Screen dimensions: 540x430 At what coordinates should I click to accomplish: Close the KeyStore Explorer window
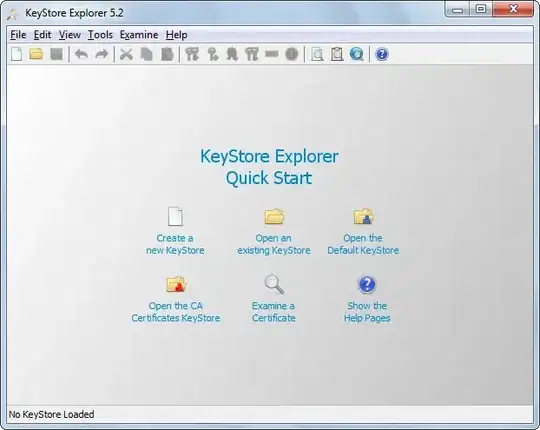pos(513,9)
